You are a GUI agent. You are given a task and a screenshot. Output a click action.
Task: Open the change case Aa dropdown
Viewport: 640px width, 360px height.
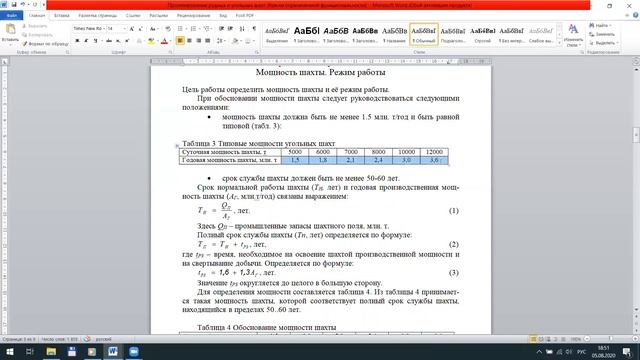pos(153,29)
